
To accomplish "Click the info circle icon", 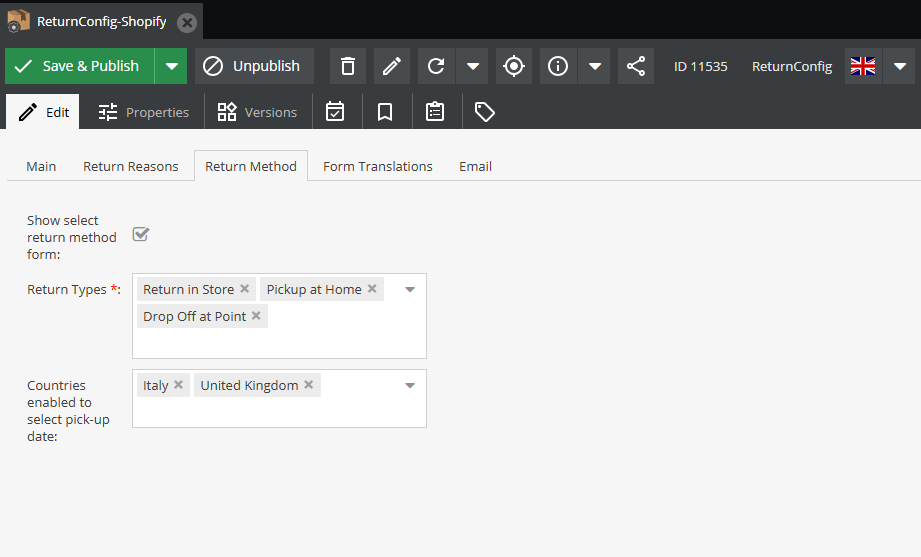I will pyautogui.click(x=558, y=66).
